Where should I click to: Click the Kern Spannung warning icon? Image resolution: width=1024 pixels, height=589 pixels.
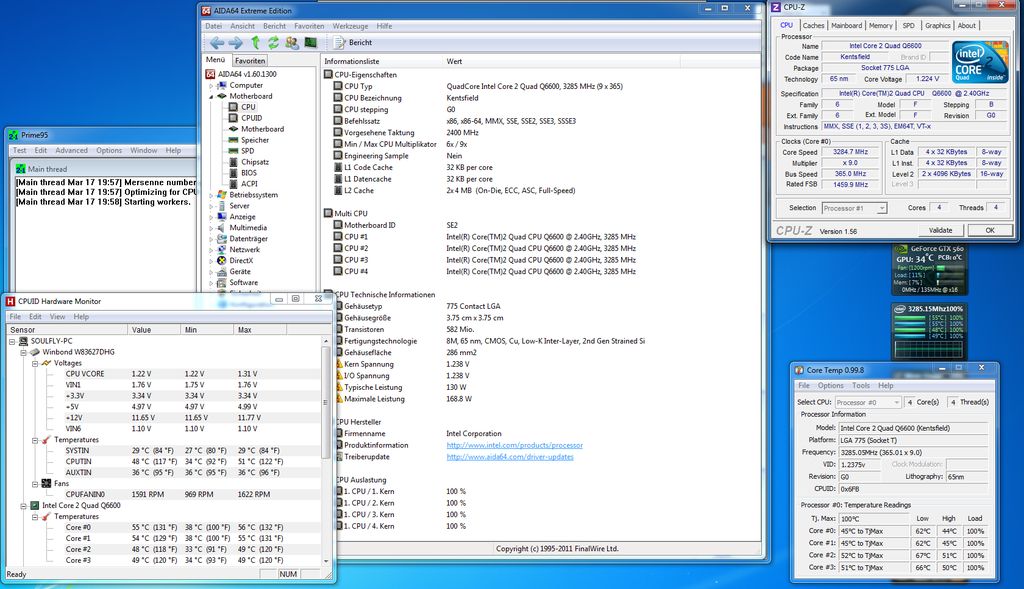pyautogui.click(x=339, y=364)
